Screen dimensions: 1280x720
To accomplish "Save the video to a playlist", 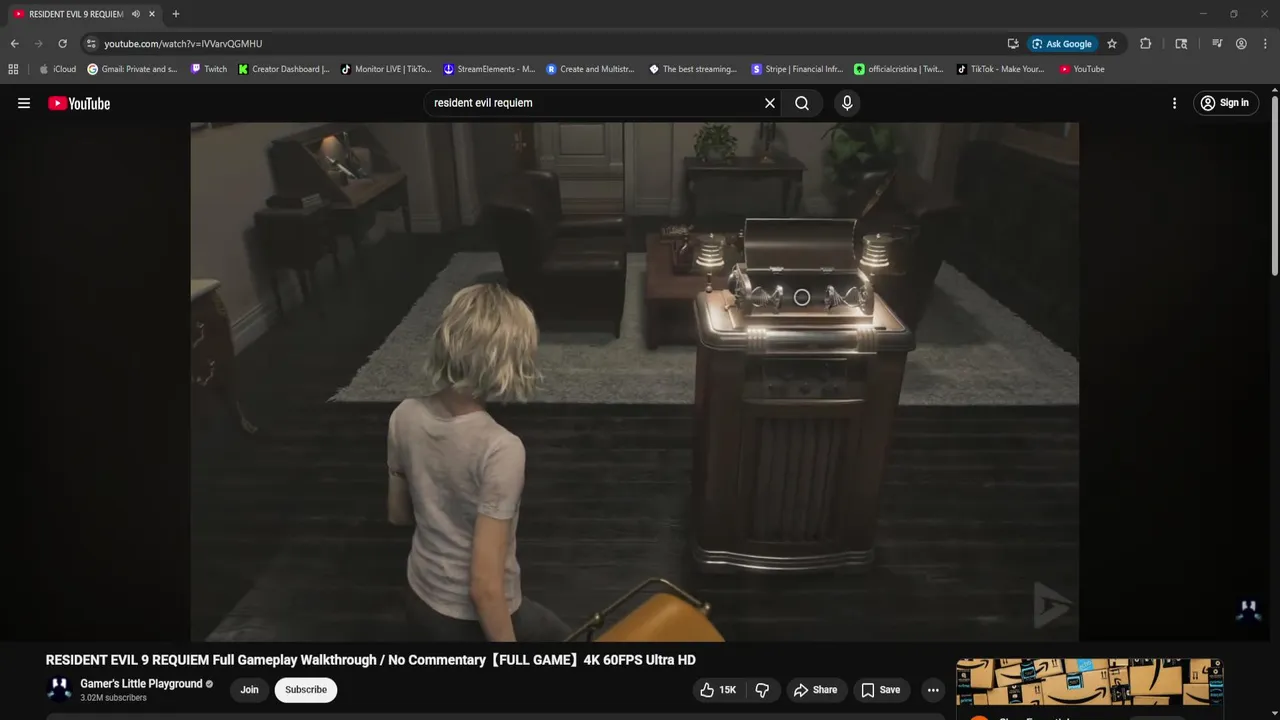I will pos(881,690).
